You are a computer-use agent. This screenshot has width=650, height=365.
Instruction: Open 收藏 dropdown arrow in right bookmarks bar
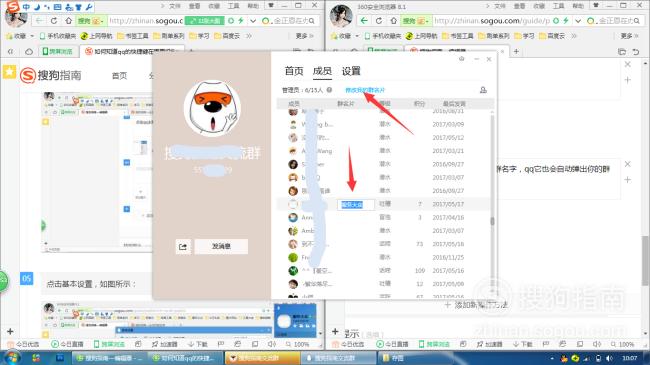point(357,36)
